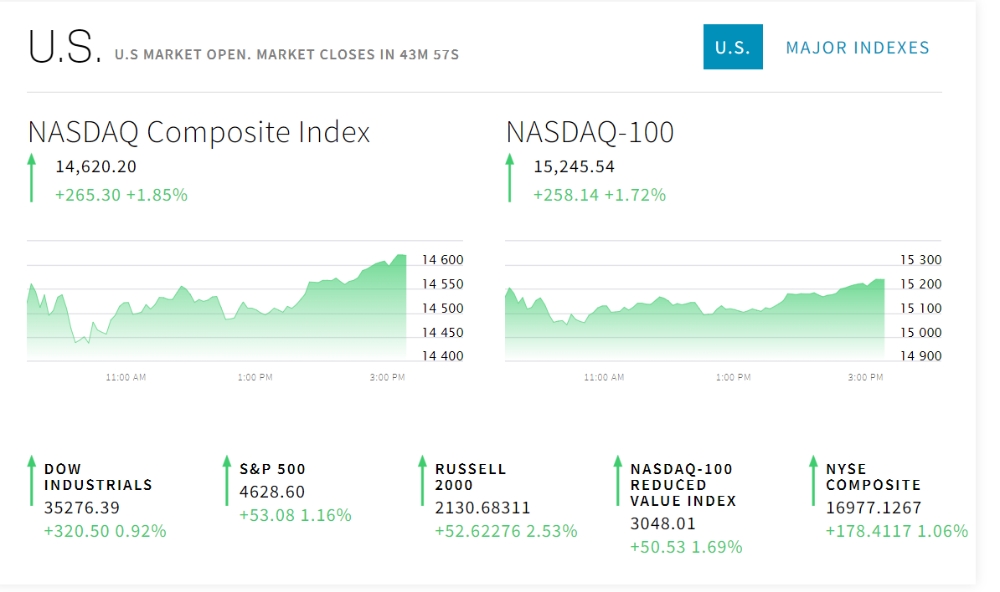Click the Russell 2000 up arrow icon
The image size is (1000, 592).
tap(422, 481)
